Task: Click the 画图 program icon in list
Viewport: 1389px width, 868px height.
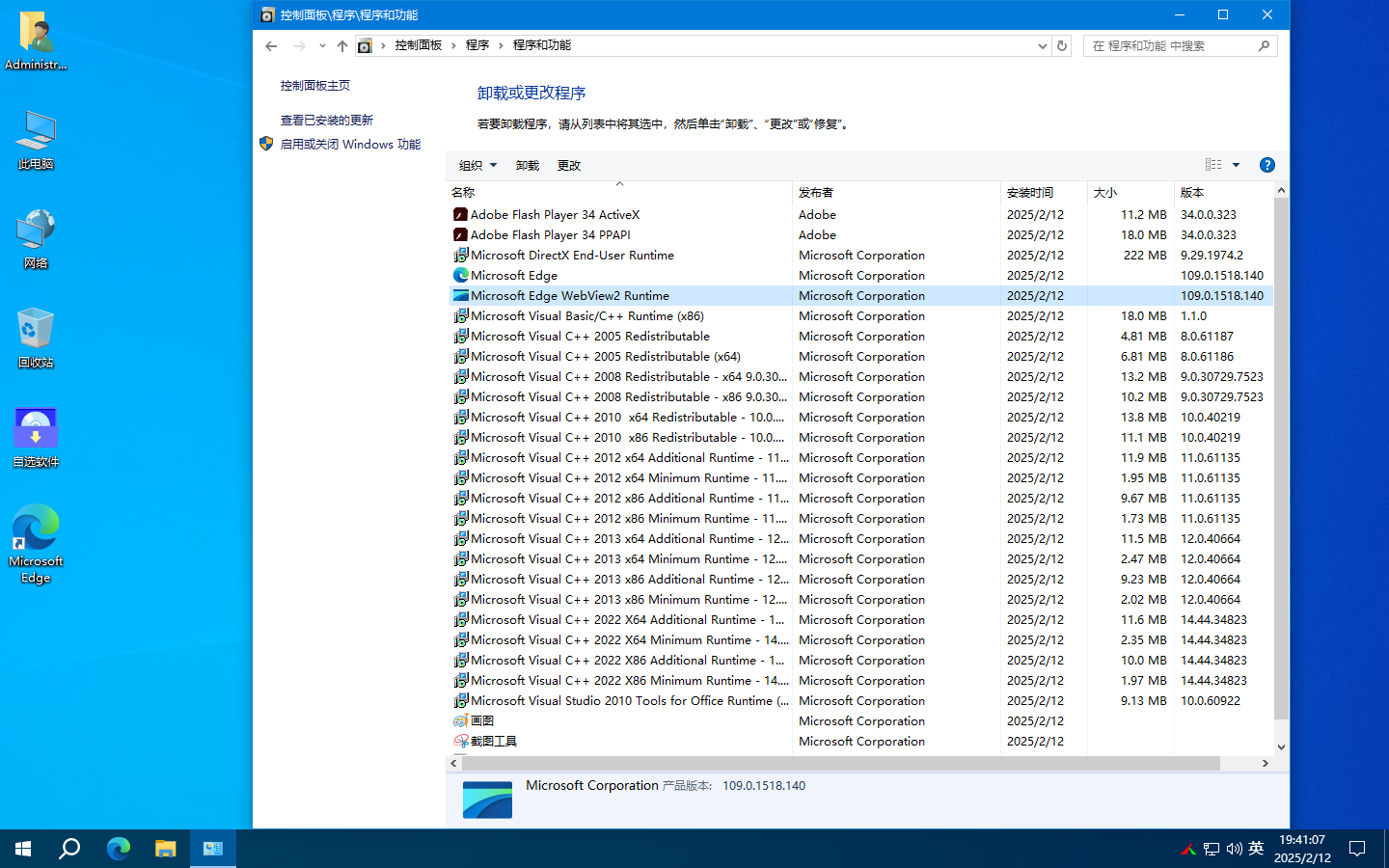Action: 461,721
